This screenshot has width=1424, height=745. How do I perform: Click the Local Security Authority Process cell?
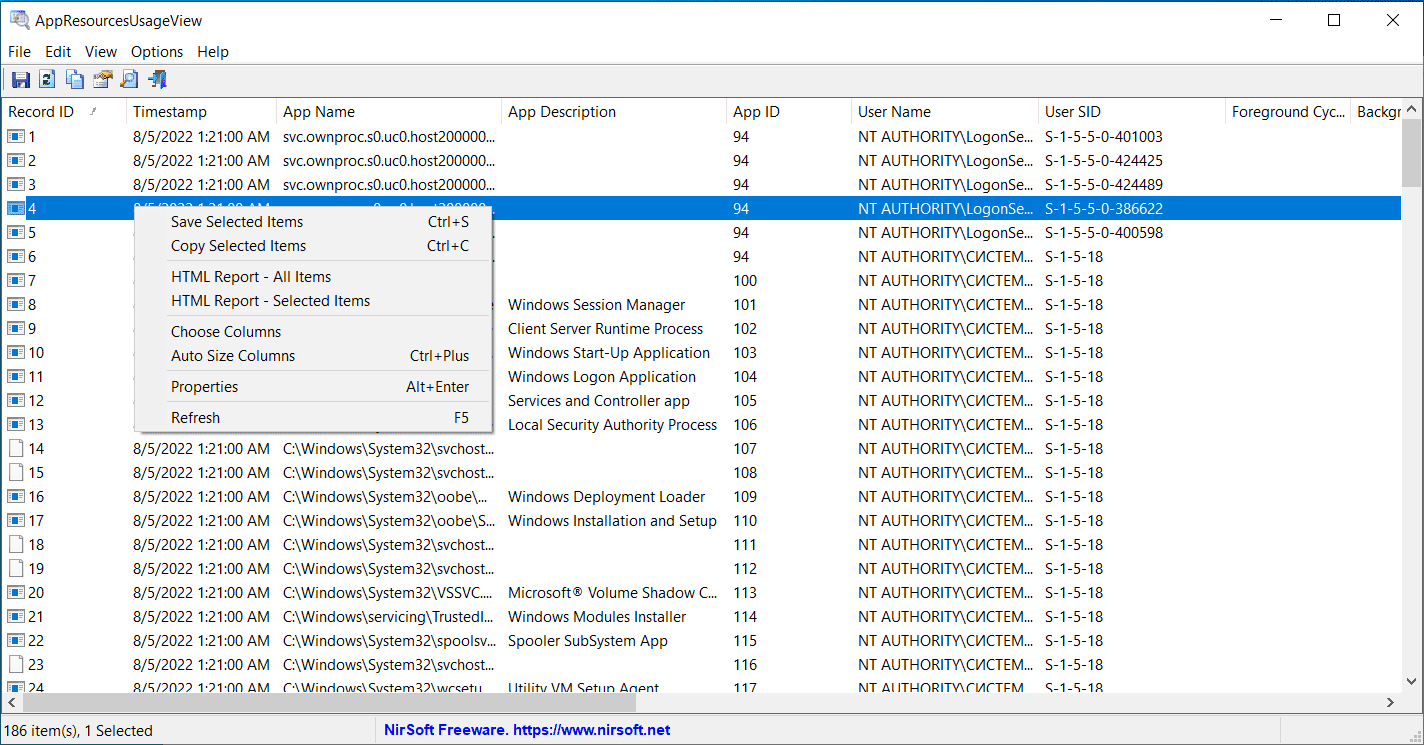(612, 425)
